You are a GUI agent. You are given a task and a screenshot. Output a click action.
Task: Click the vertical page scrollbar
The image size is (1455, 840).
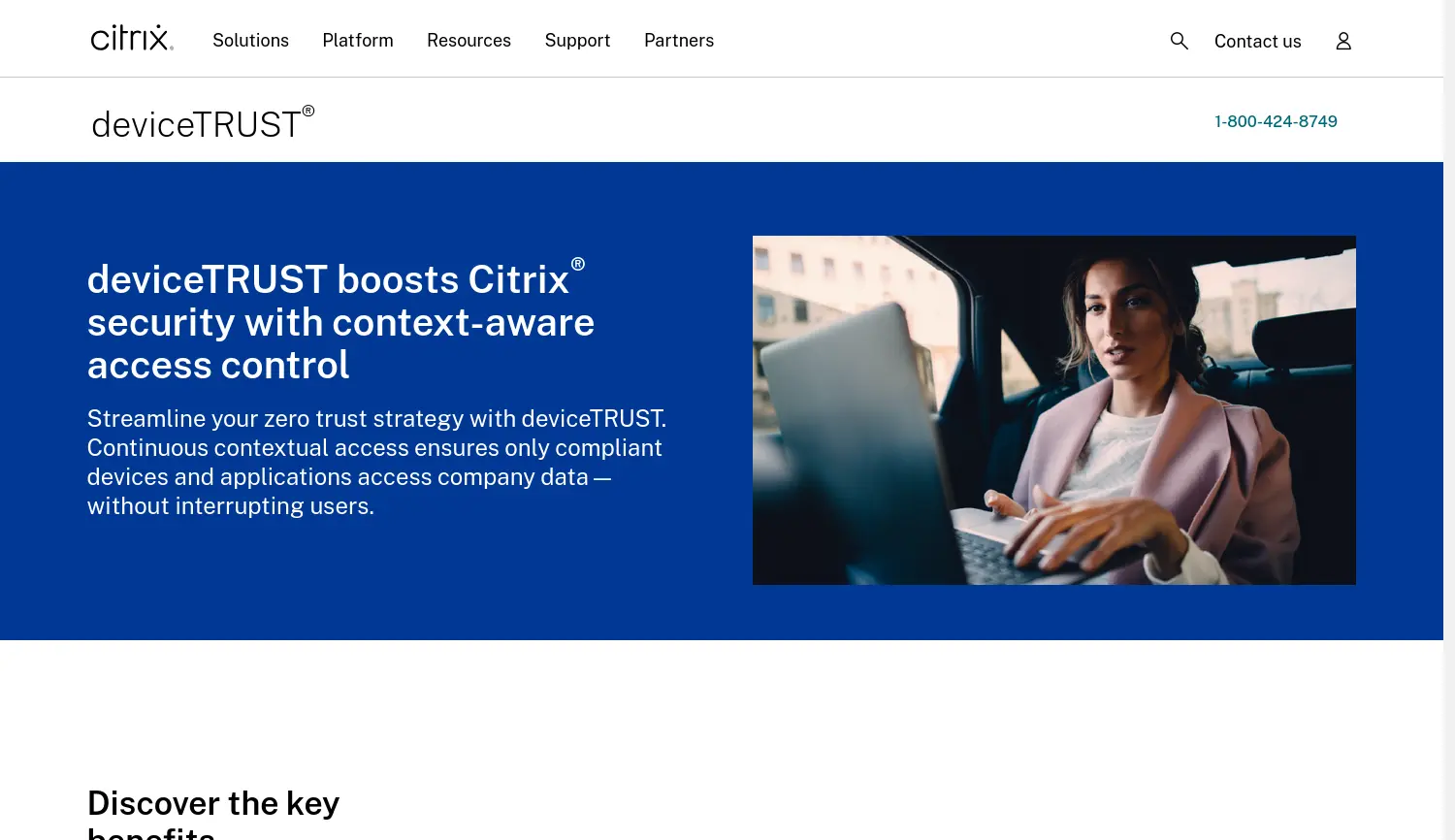(1449, 420)
